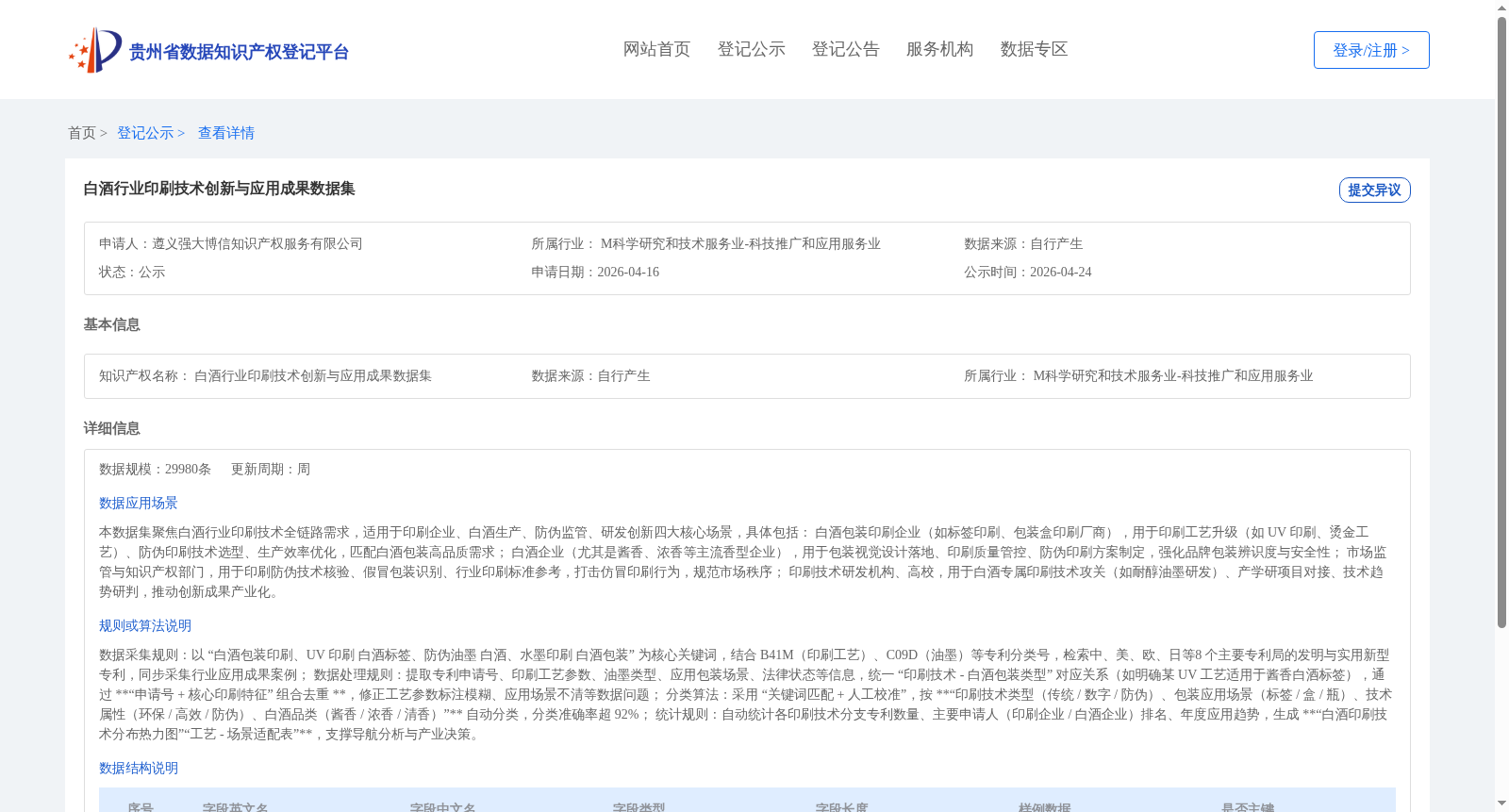Click the 登录/注册 button
This screenshot has width=1509, height=812.
pos(1371,50)
